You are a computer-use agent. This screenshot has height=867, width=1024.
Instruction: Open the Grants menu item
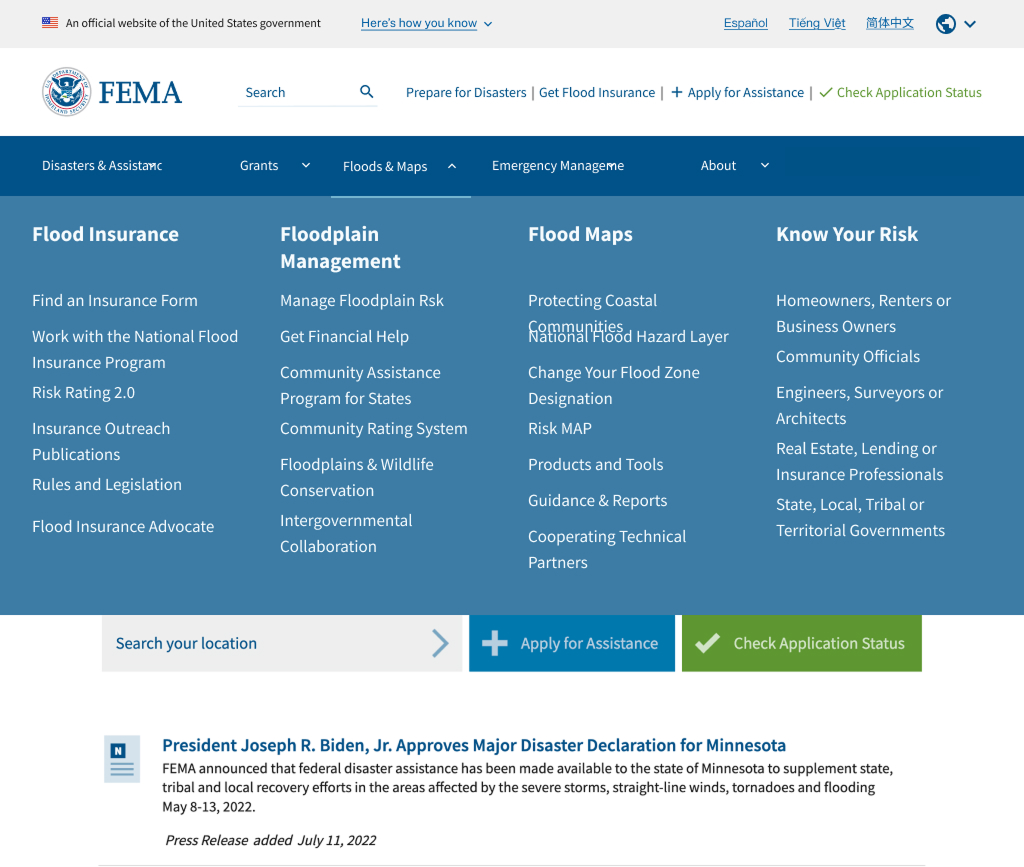(259, 166)
